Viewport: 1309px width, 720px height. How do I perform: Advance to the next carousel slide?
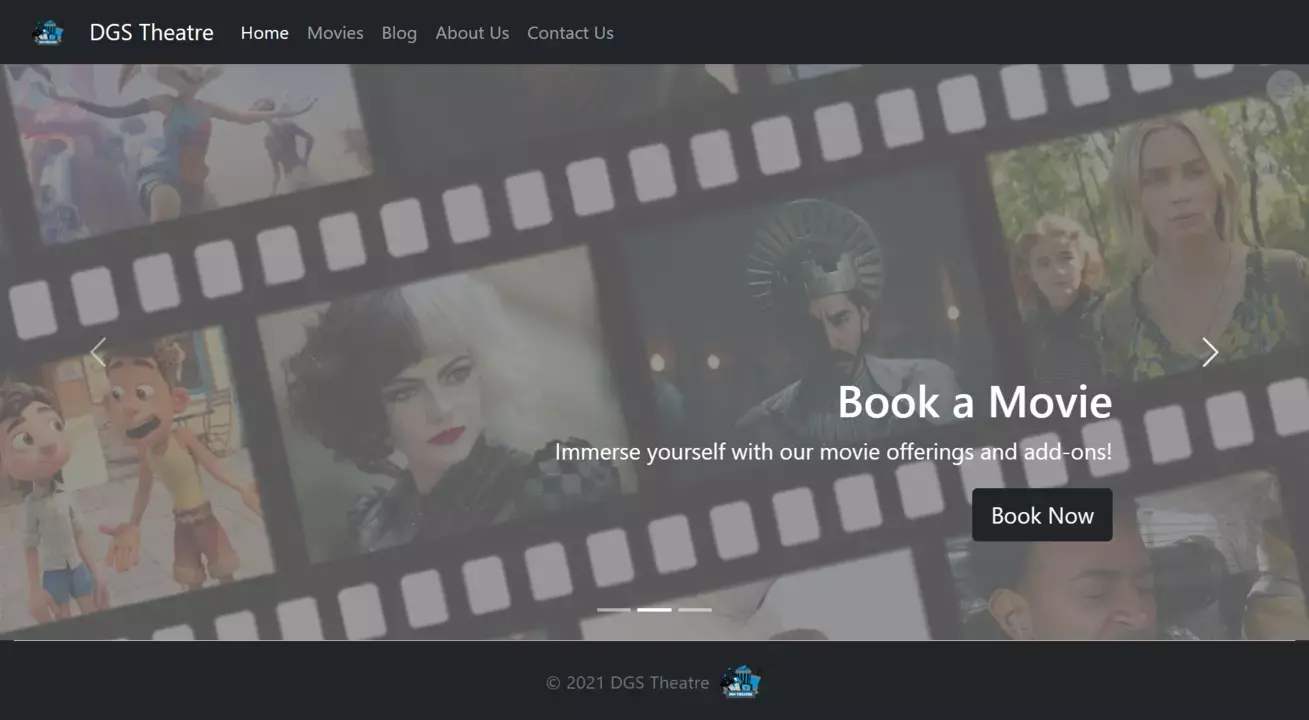coord(1210,352)
